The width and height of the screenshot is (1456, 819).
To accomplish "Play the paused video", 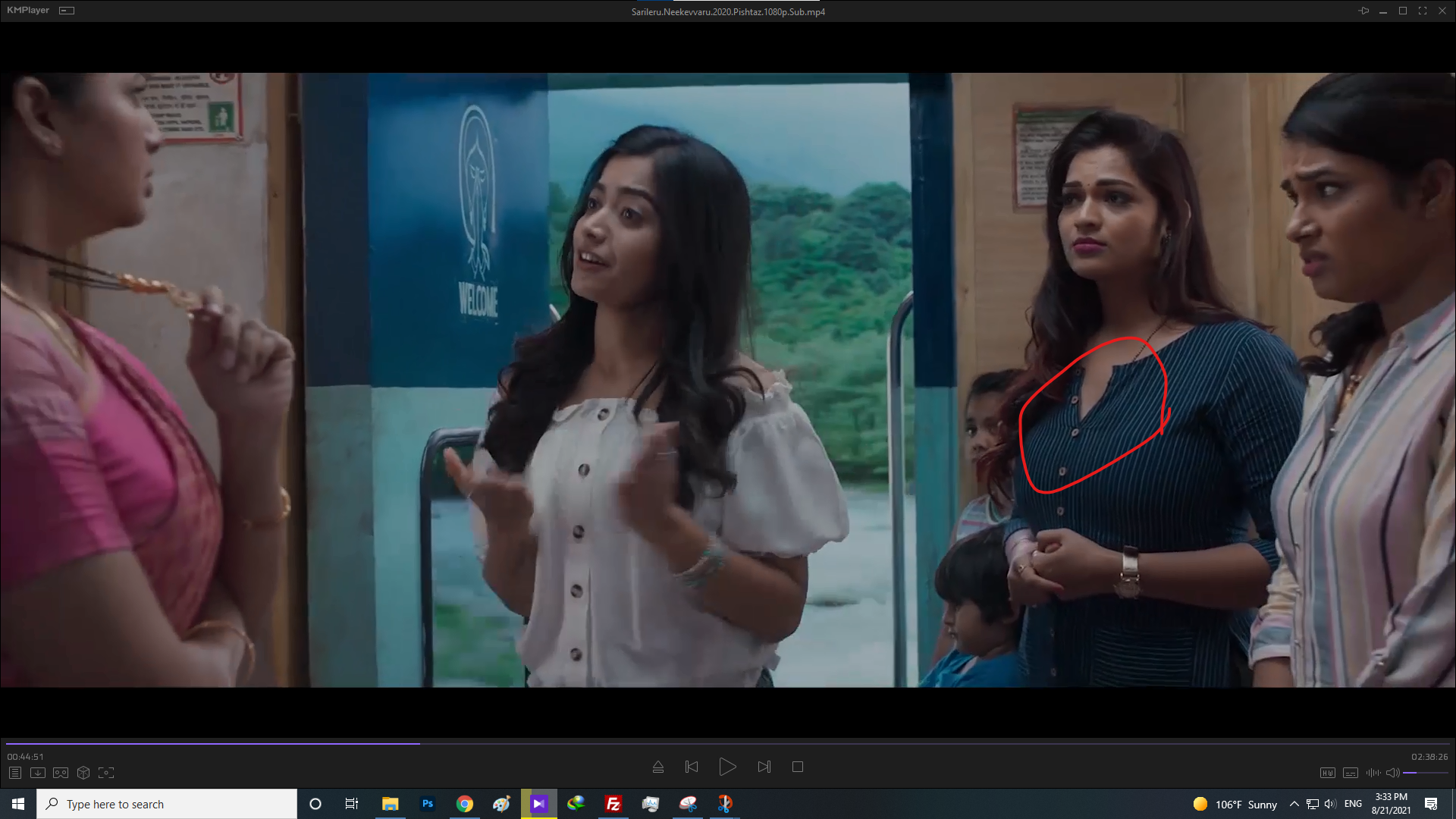I will point(727,767).
